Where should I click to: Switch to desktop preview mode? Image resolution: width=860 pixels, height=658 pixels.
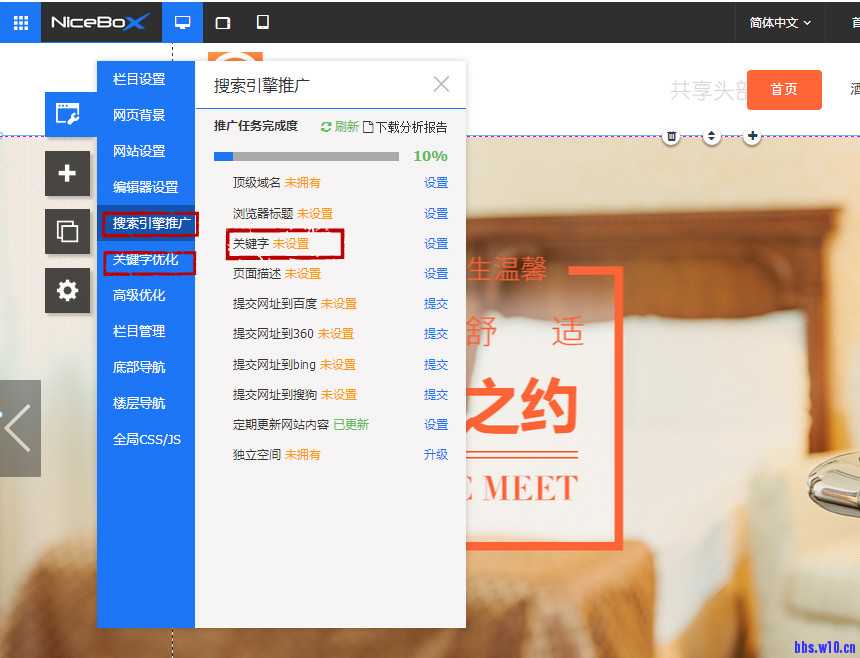click(x=182, y=22)
